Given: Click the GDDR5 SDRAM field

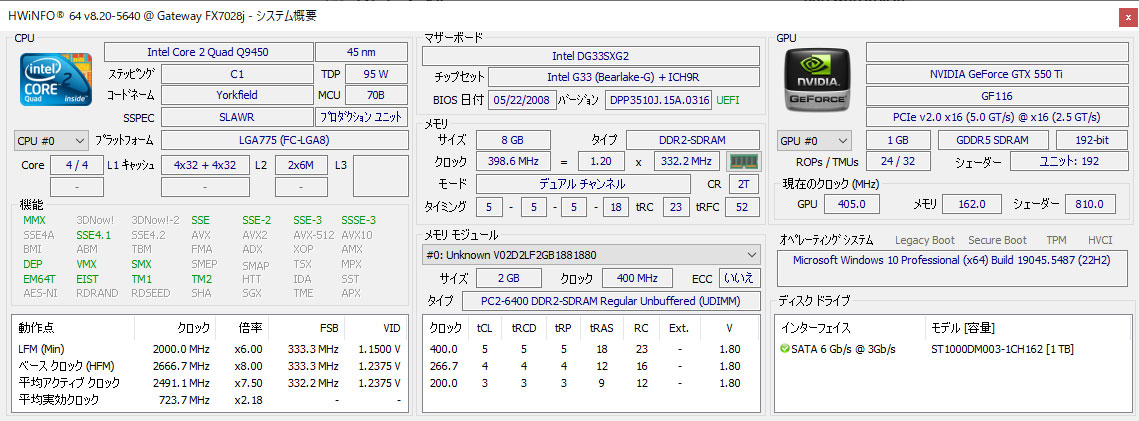Looking at the screenshot, I should (x=993, y=140).
